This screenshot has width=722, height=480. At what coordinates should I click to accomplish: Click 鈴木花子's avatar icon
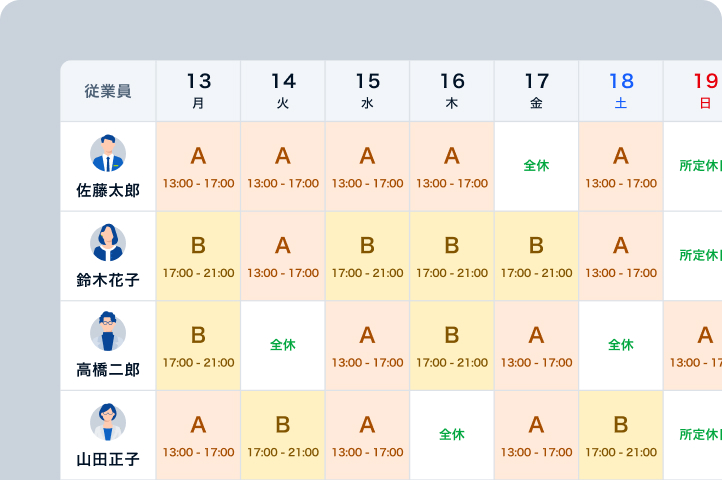click(x=108, y=243)
